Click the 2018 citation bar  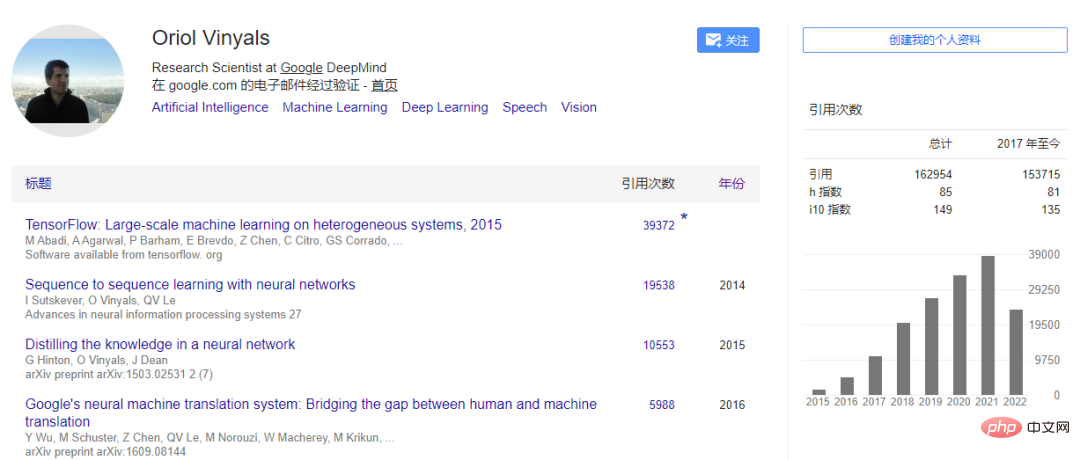tap(903, 359)
